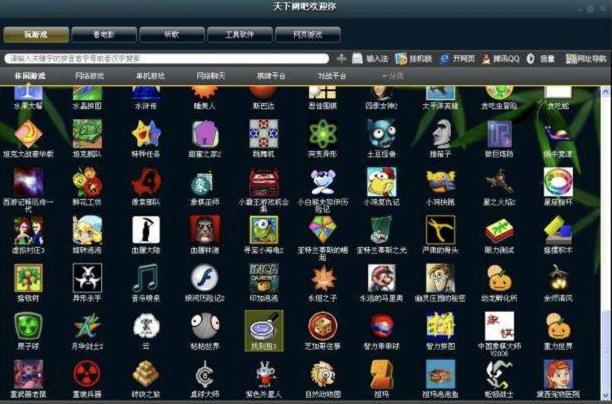
Task: Launch the Inca Quest 印加迅逃 game
Action: pos(264,278)
